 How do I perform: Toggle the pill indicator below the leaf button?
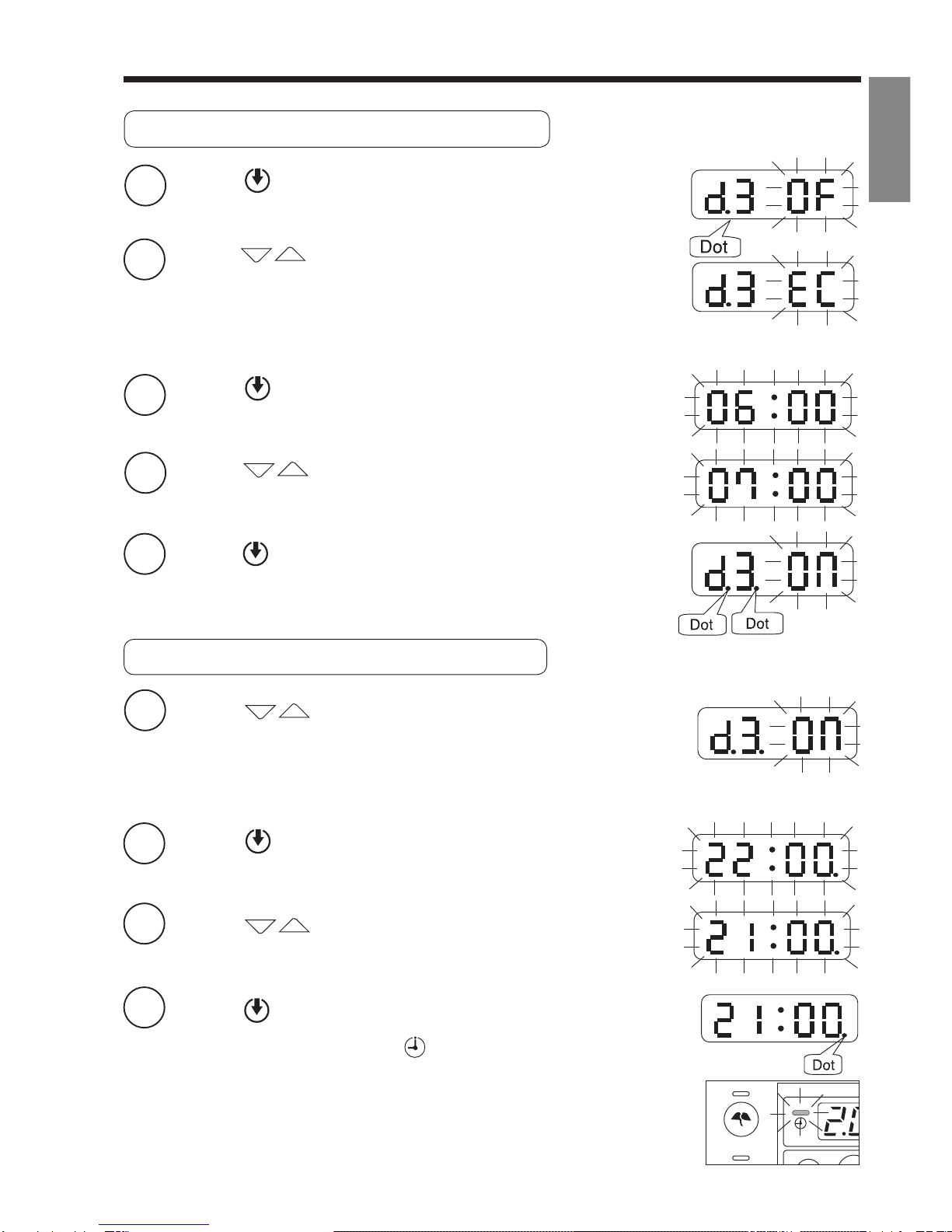[x=741, y=1157]
